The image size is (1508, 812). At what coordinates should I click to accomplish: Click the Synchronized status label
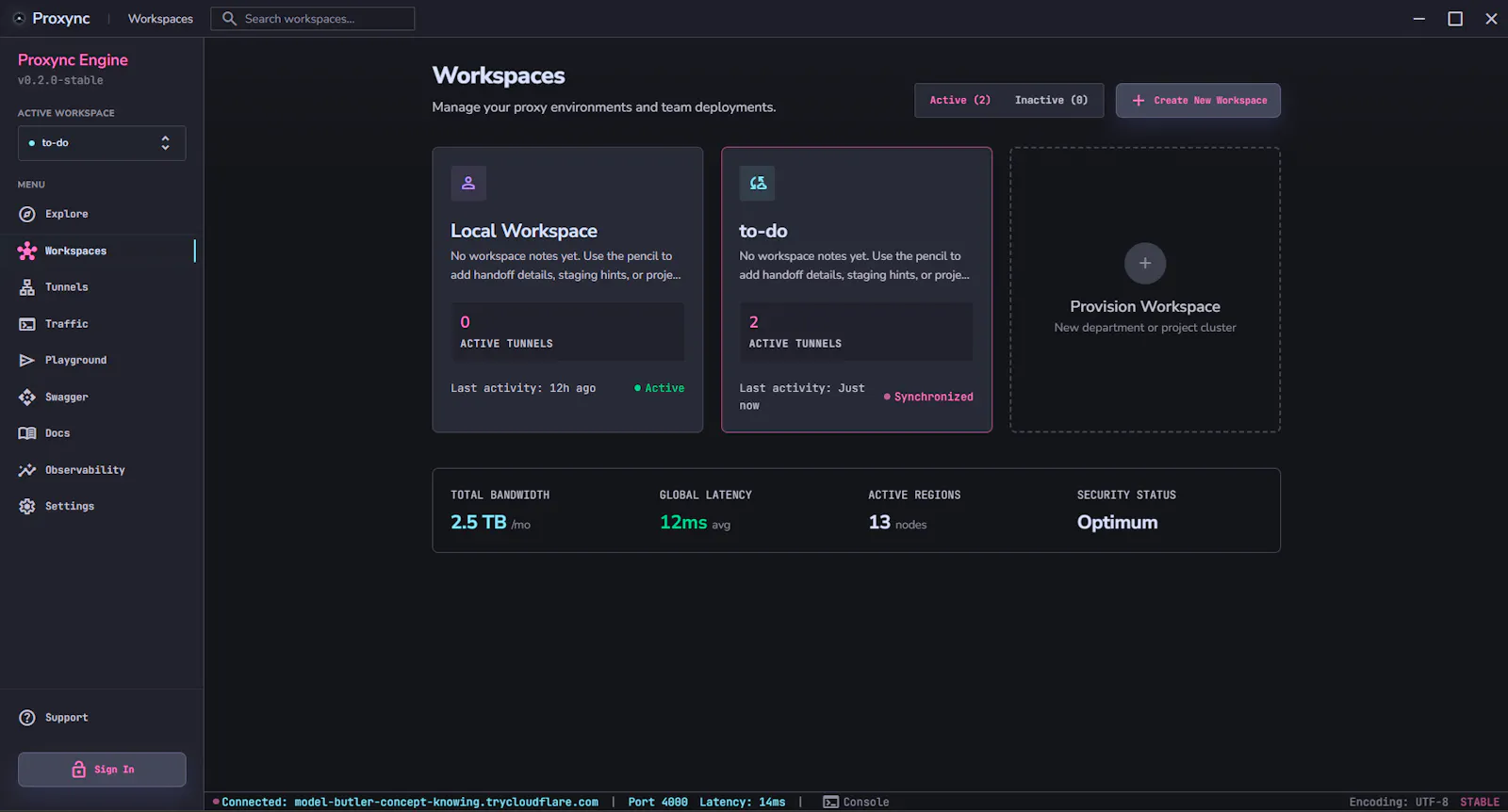[x=928, y=397]
